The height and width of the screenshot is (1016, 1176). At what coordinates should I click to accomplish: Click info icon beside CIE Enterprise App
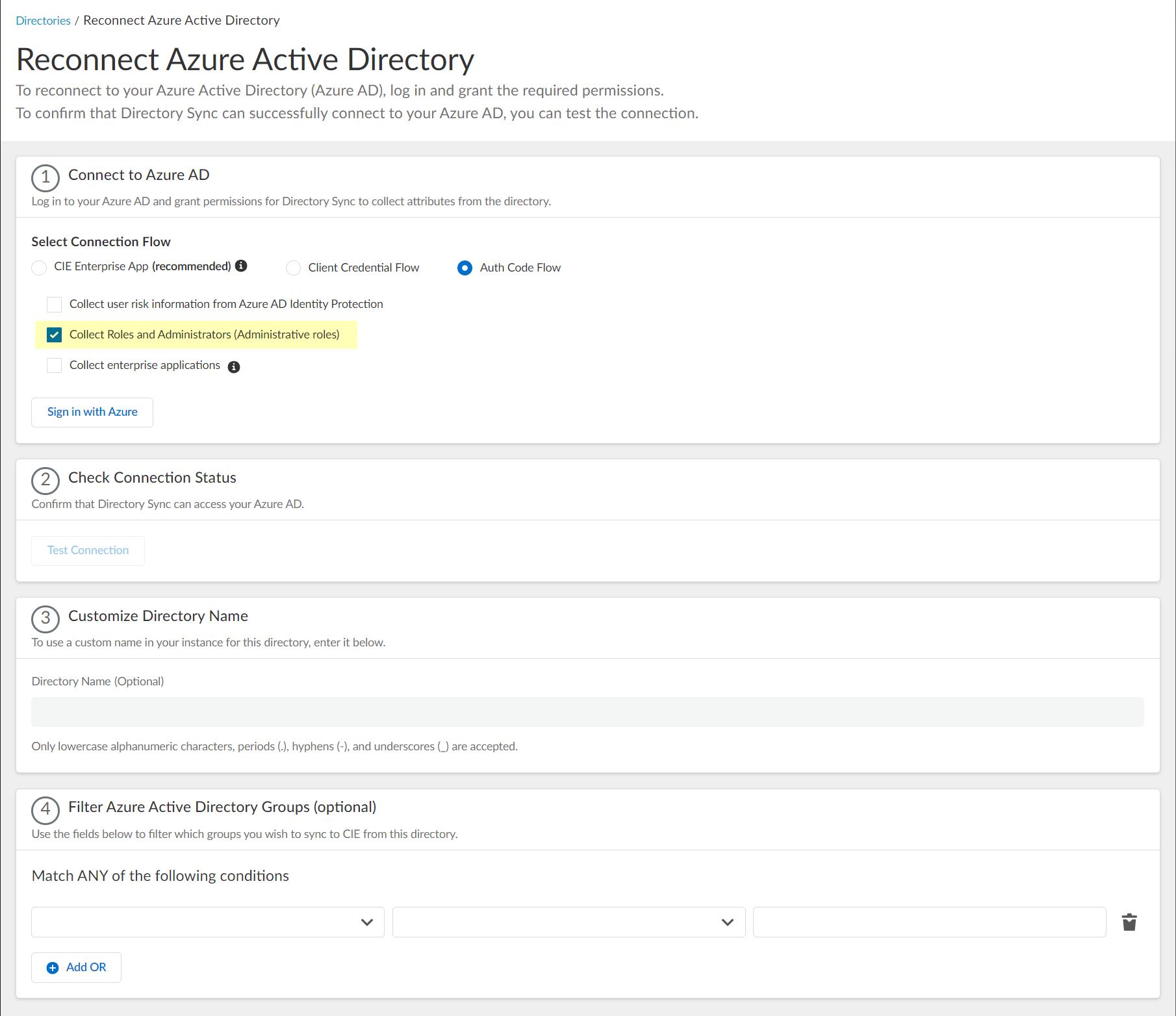[241, 266]
